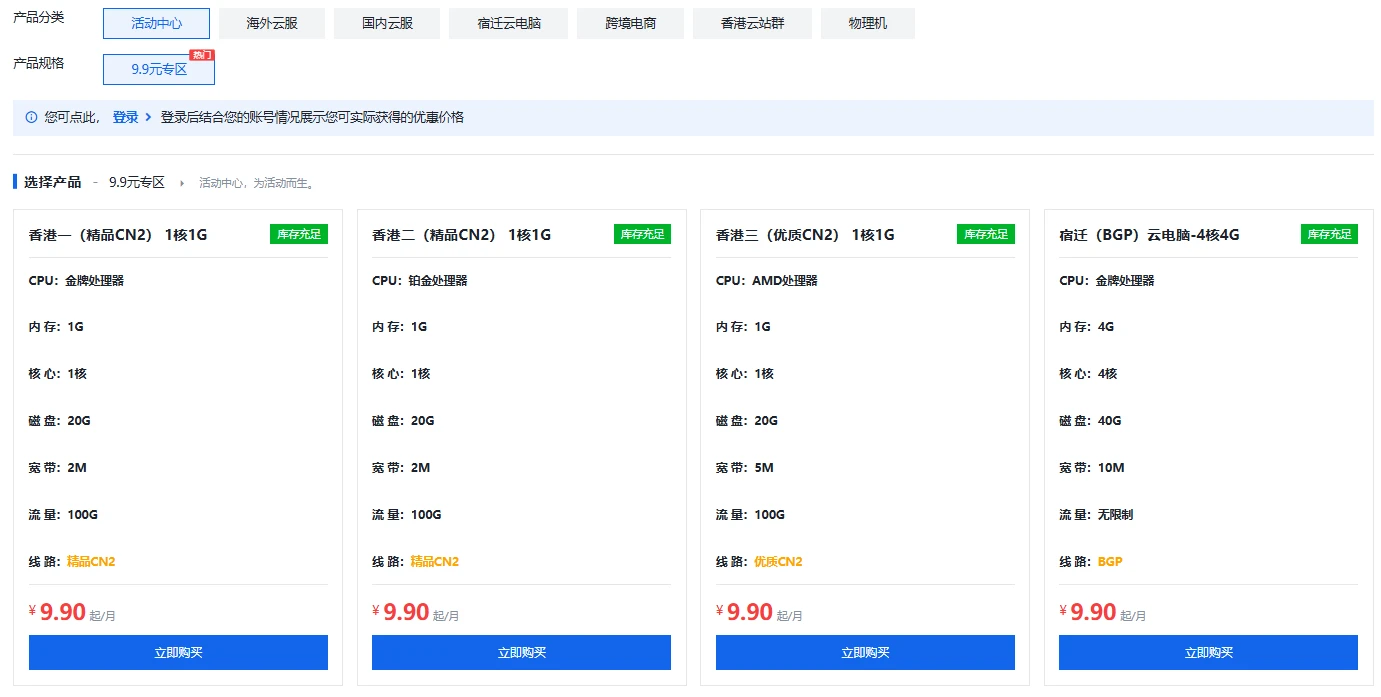Select the 活动中心 category tab
This screenshot has height=697, width=1381.
pyautogui.click(x=156, y=23)
